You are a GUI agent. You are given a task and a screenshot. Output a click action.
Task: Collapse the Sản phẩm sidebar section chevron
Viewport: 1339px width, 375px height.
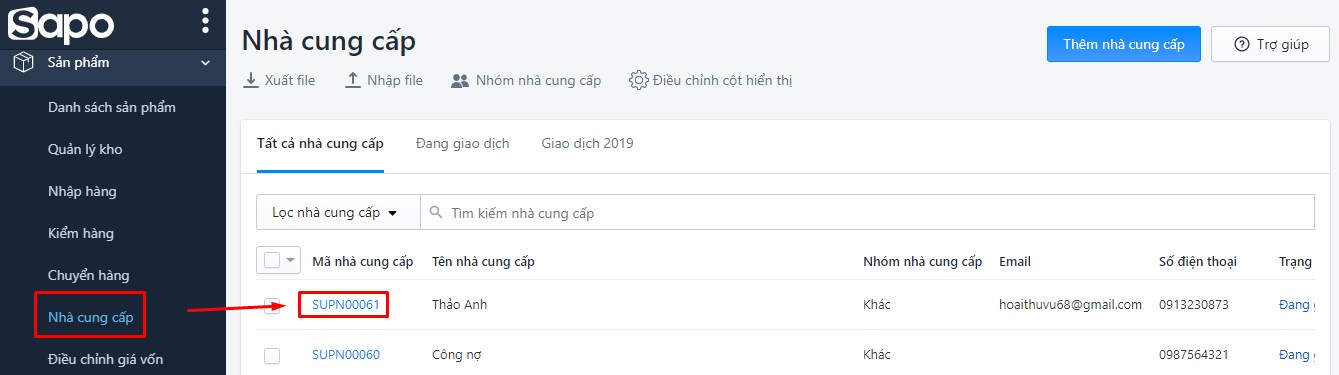click(x=206, y=63)
